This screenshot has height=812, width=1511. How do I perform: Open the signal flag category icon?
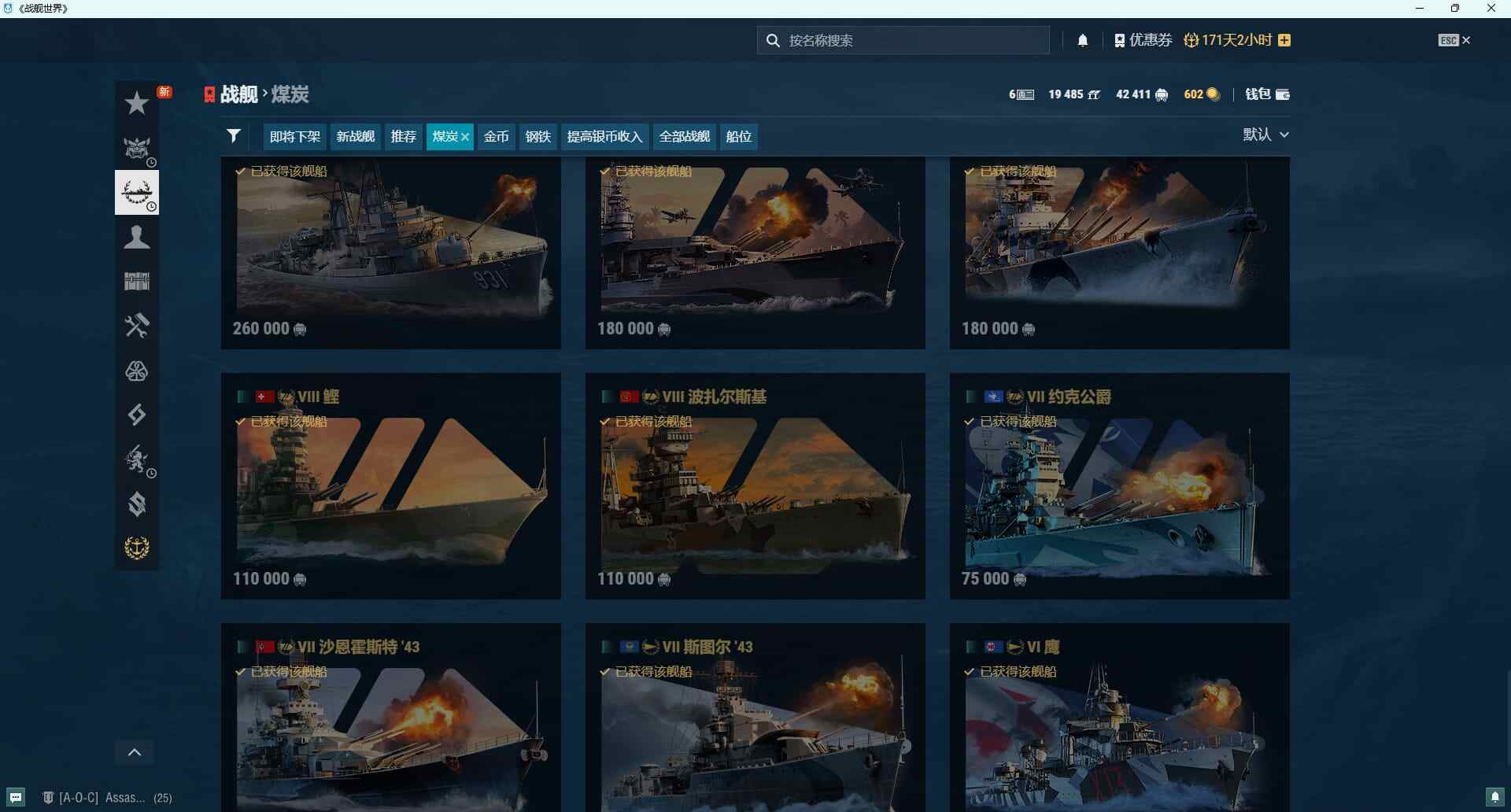click(x=137, y=415)
